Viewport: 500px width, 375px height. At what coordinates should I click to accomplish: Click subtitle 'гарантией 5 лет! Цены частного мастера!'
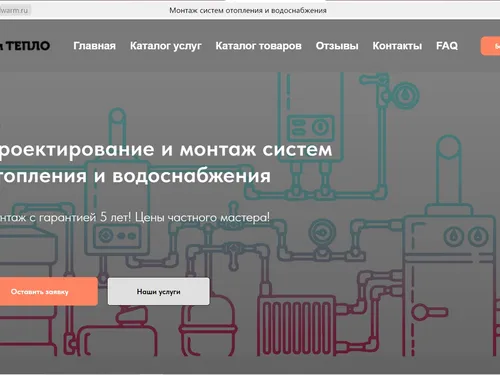154,218
